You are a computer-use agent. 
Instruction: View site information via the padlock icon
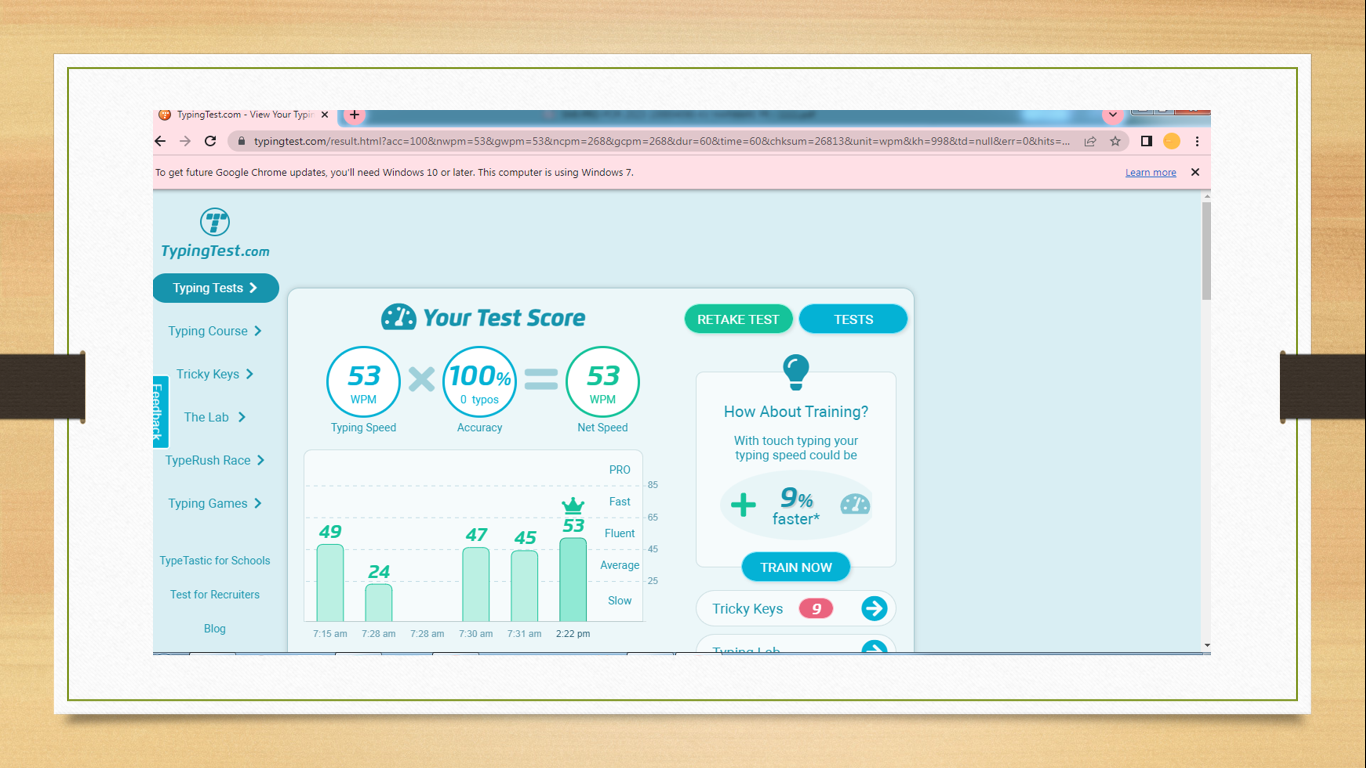point(240,142)
